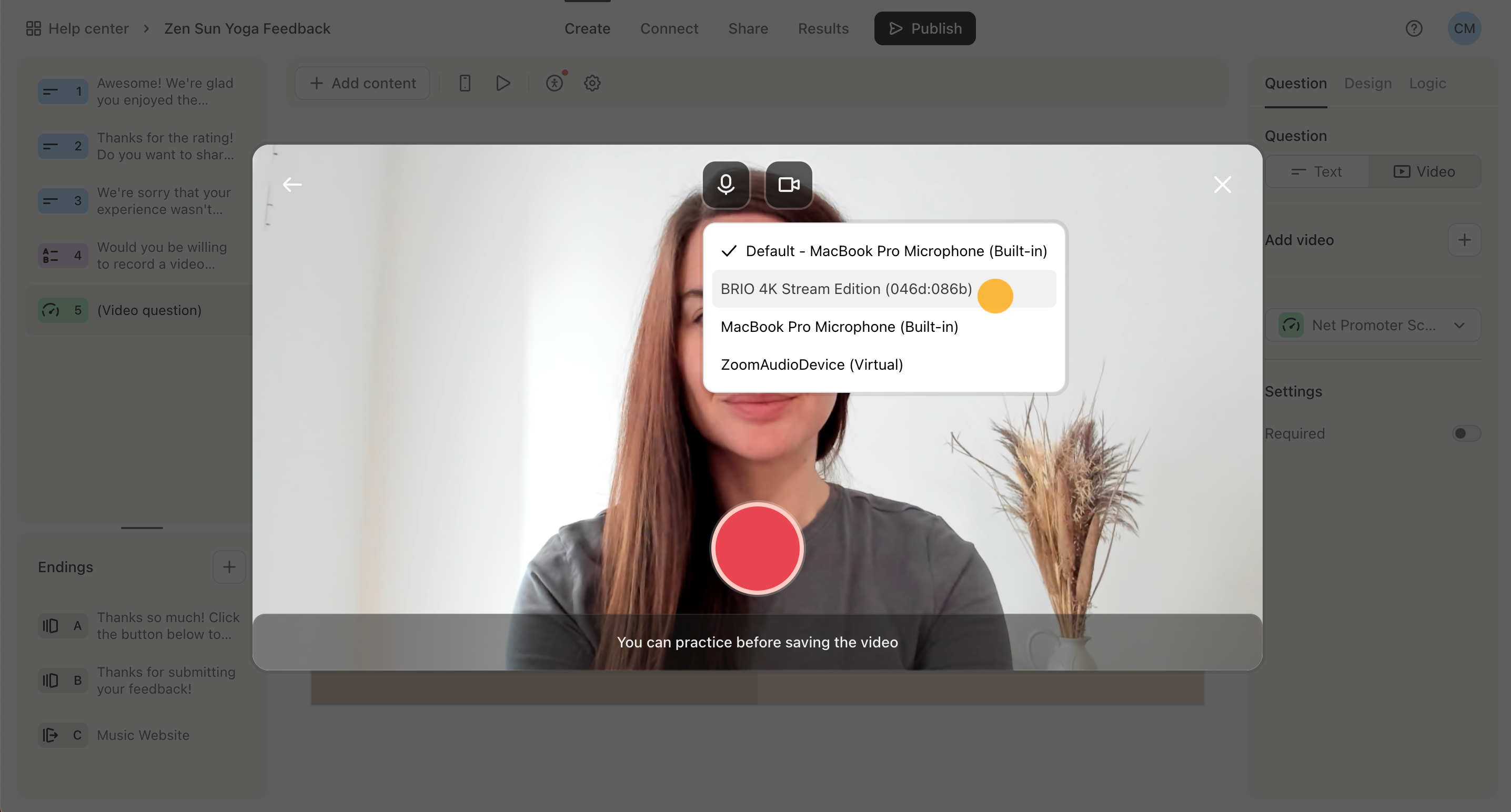Image resolution: width=1511 pixels, height=812 pixels.
Task: Add a new ending with plus button
Action: (x=229, y=567)
